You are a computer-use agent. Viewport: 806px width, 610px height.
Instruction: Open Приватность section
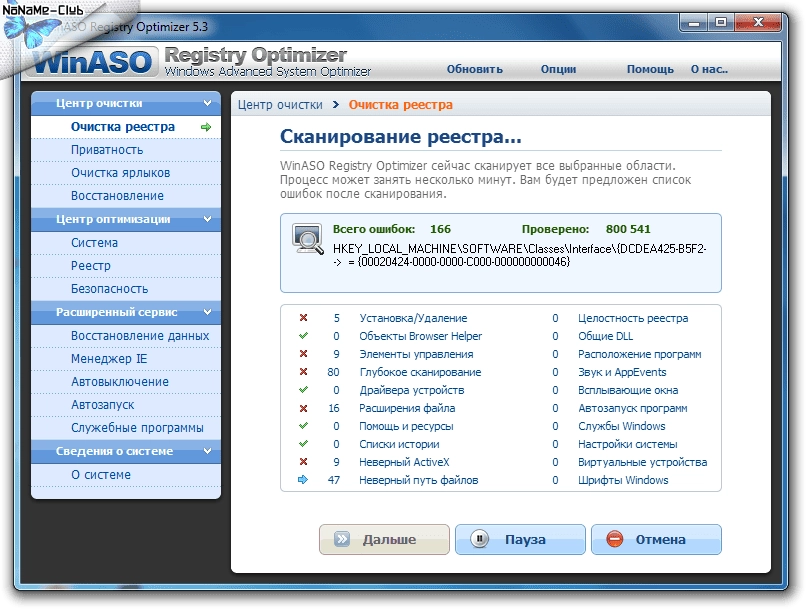[x=126, y=150]
